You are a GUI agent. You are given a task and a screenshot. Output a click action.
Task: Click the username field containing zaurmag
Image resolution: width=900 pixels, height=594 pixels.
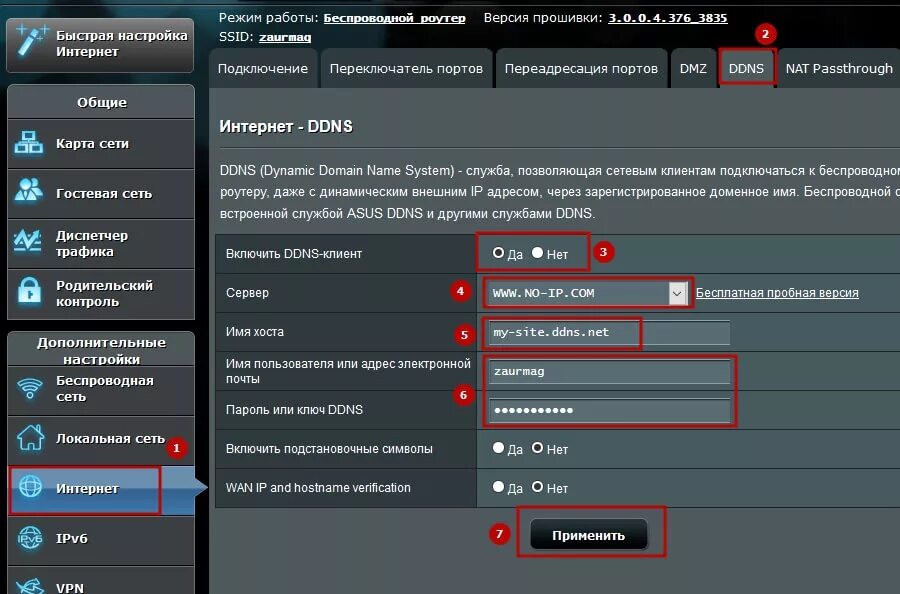pyautogui.click(x=609, y=371)
